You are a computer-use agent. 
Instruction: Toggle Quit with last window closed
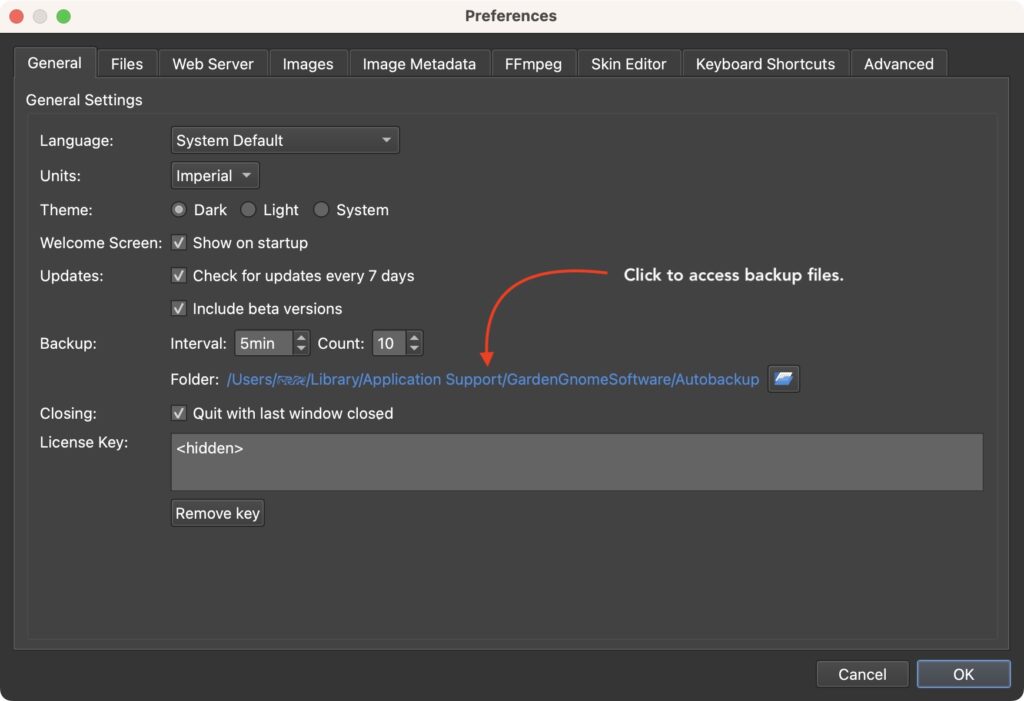pyautogui.click(x=178, y=413)
